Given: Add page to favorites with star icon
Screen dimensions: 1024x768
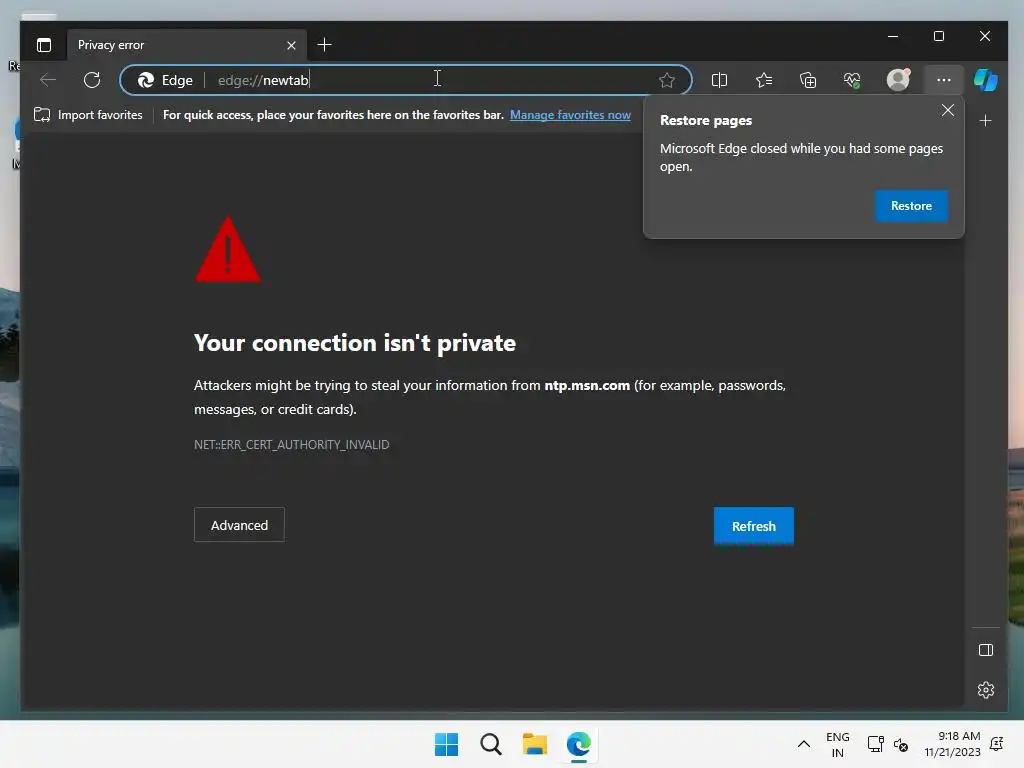Looking at the screenshot, I should click(x=667, y=80).
